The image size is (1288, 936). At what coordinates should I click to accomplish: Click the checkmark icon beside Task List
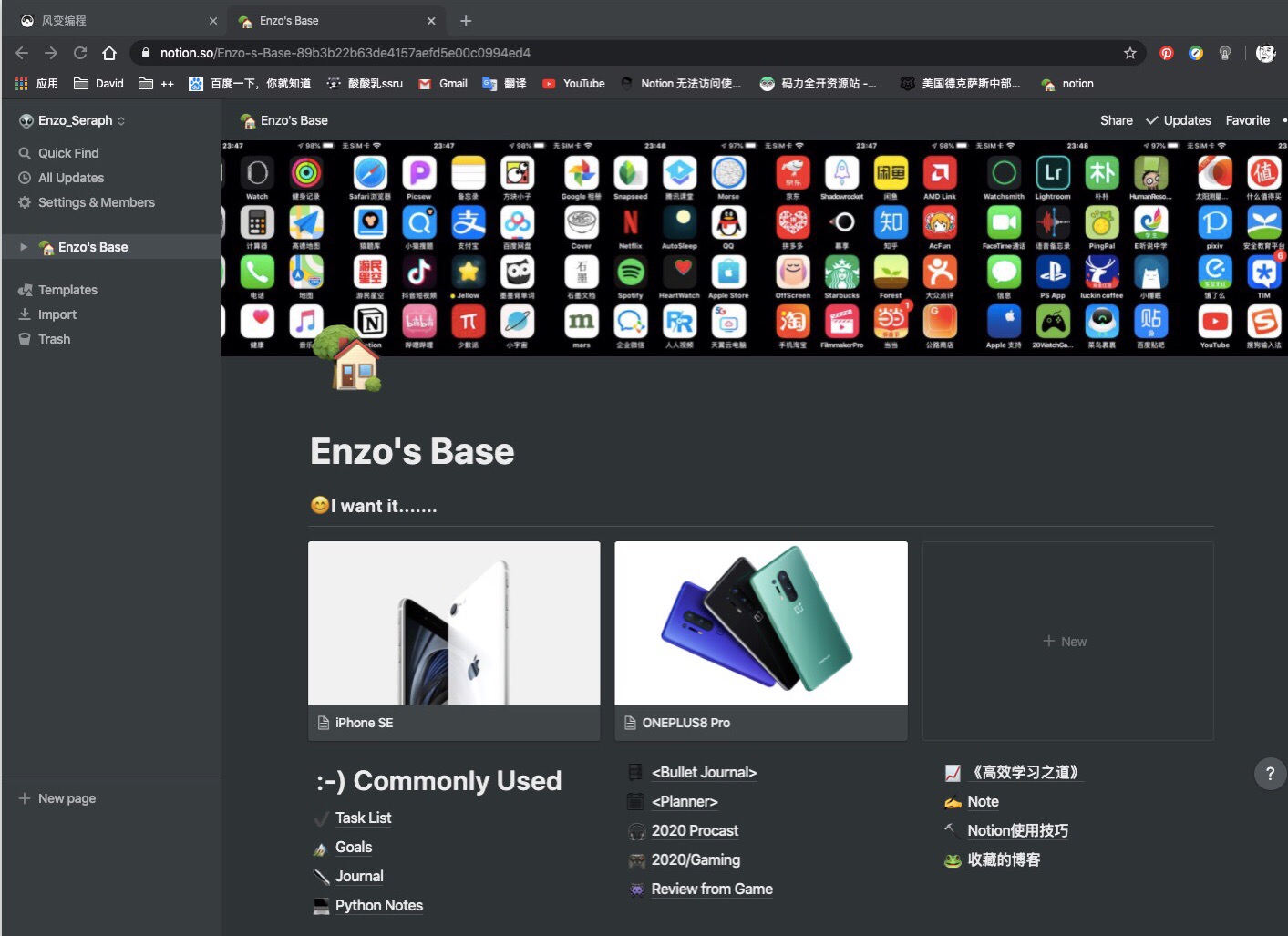[x=321, y=818]
